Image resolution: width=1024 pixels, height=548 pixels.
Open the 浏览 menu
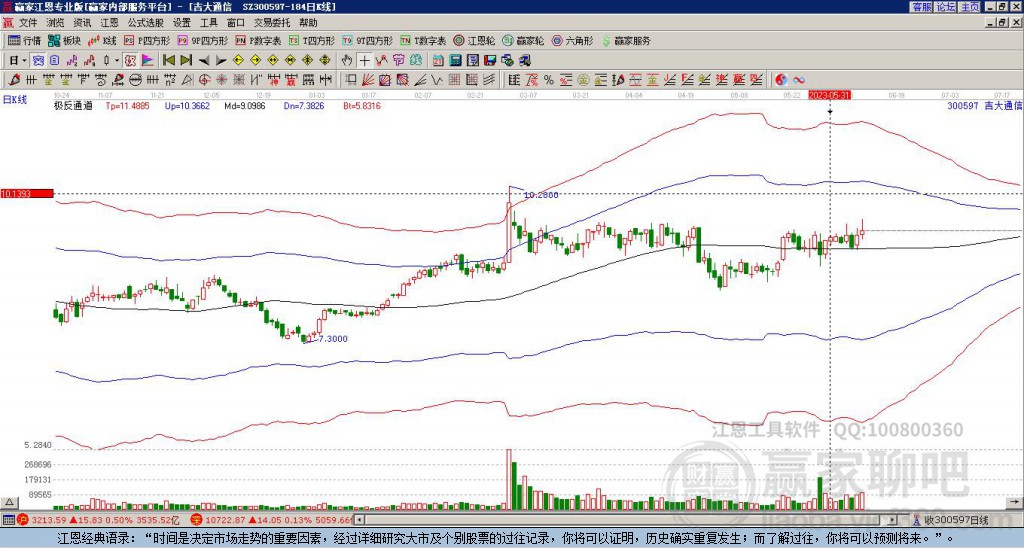tap(55, 23)
